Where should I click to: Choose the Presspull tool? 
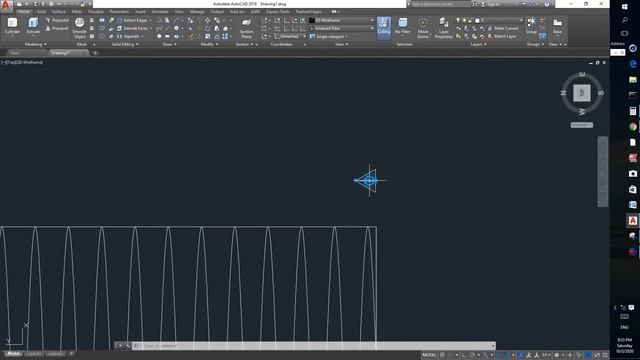click(x=57, y=28)
